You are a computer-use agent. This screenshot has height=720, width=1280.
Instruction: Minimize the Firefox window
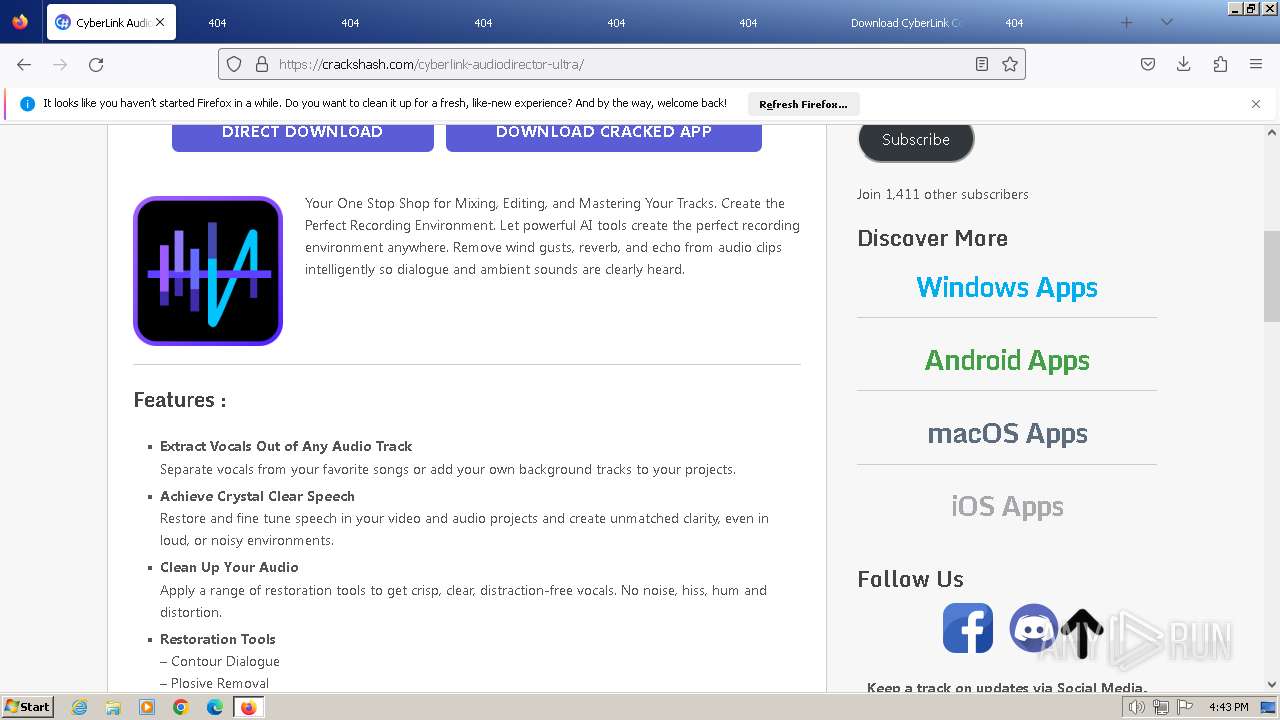(x=1233, y=9)
